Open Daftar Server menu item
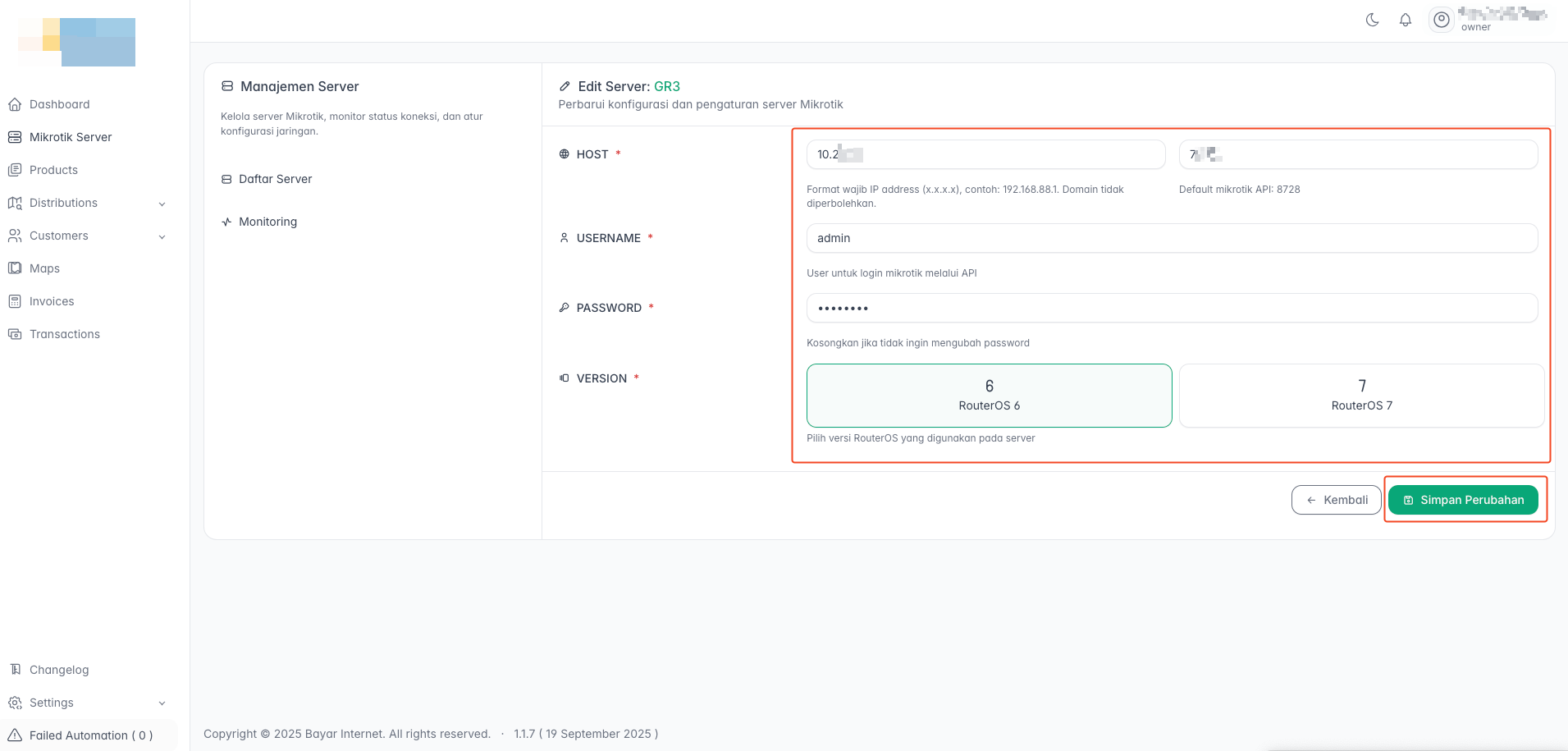This screenshot has height=751, width=1568. click(x=275, y=179)
